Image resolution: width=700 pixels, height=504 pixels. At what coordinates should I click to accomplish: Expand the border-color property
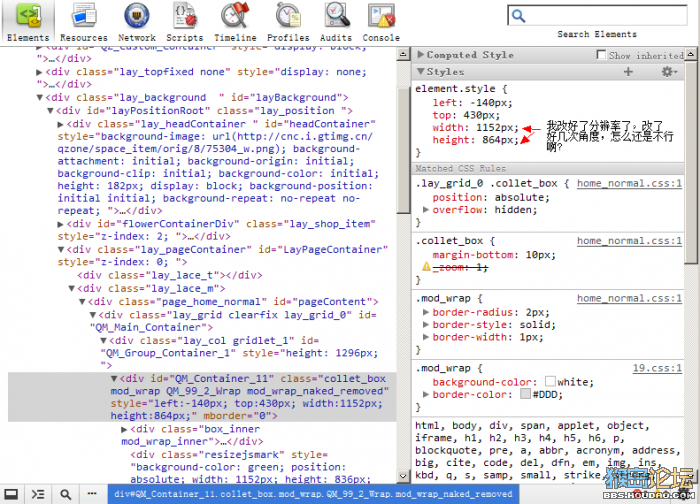tap(425, 394)
